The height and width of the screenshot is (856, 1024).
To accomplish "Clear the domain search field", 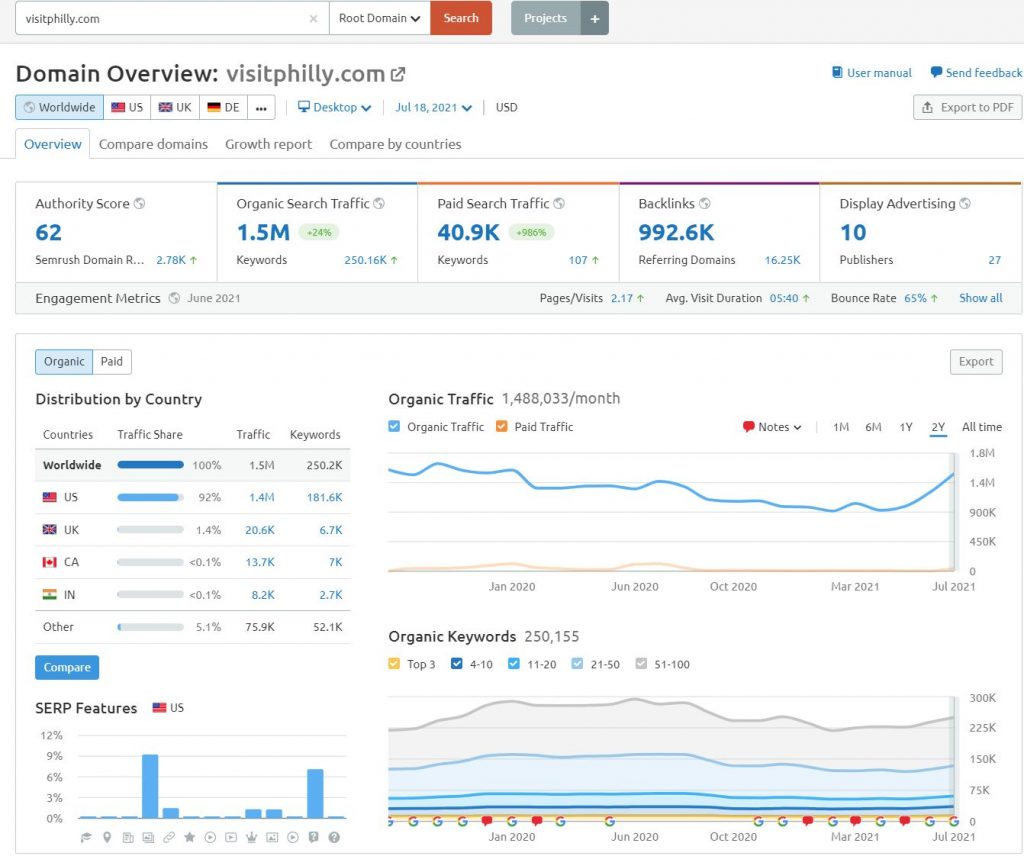I will tap(313, 19).
